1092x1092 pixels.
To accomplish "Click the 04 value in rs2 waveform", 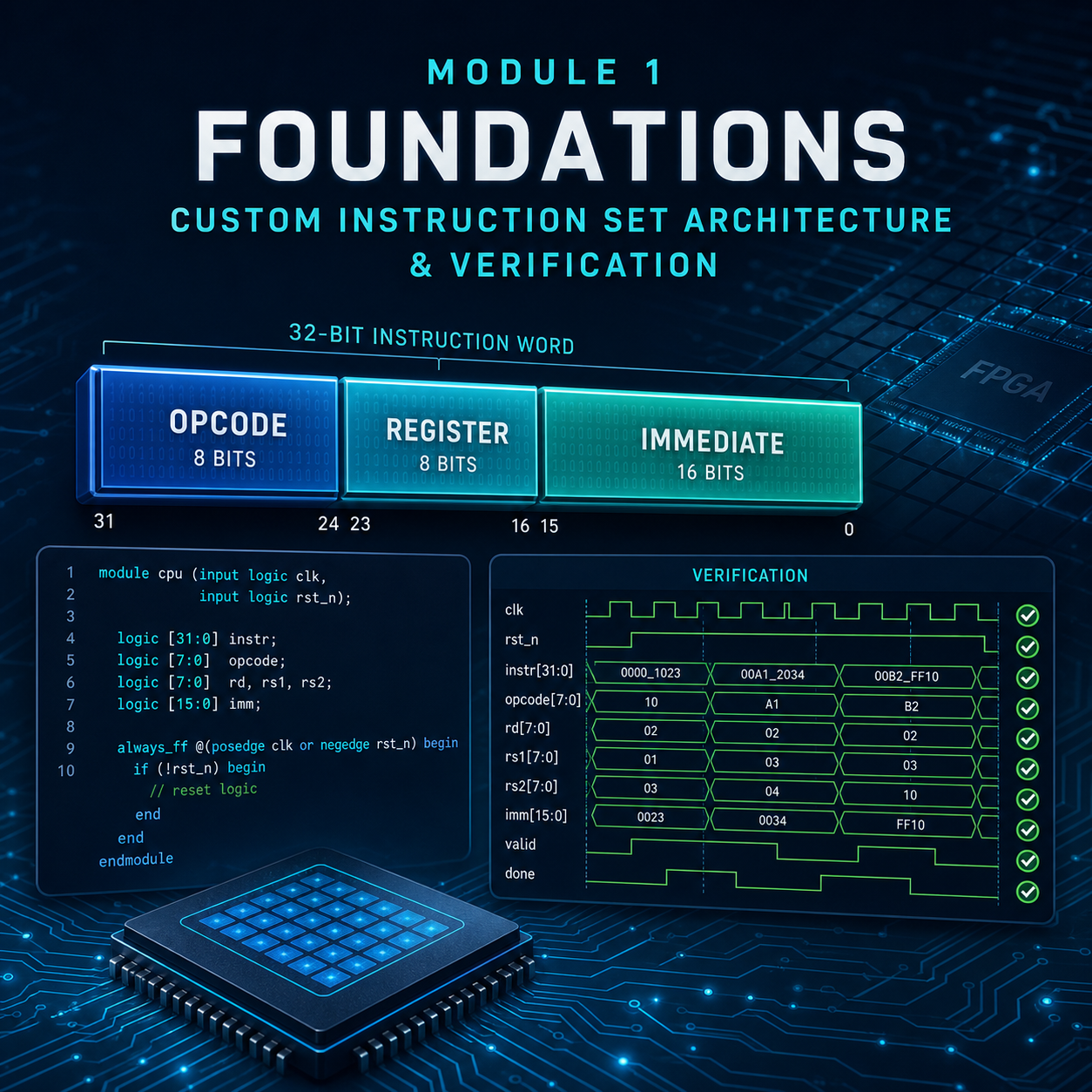I will [x=772, y=792].
